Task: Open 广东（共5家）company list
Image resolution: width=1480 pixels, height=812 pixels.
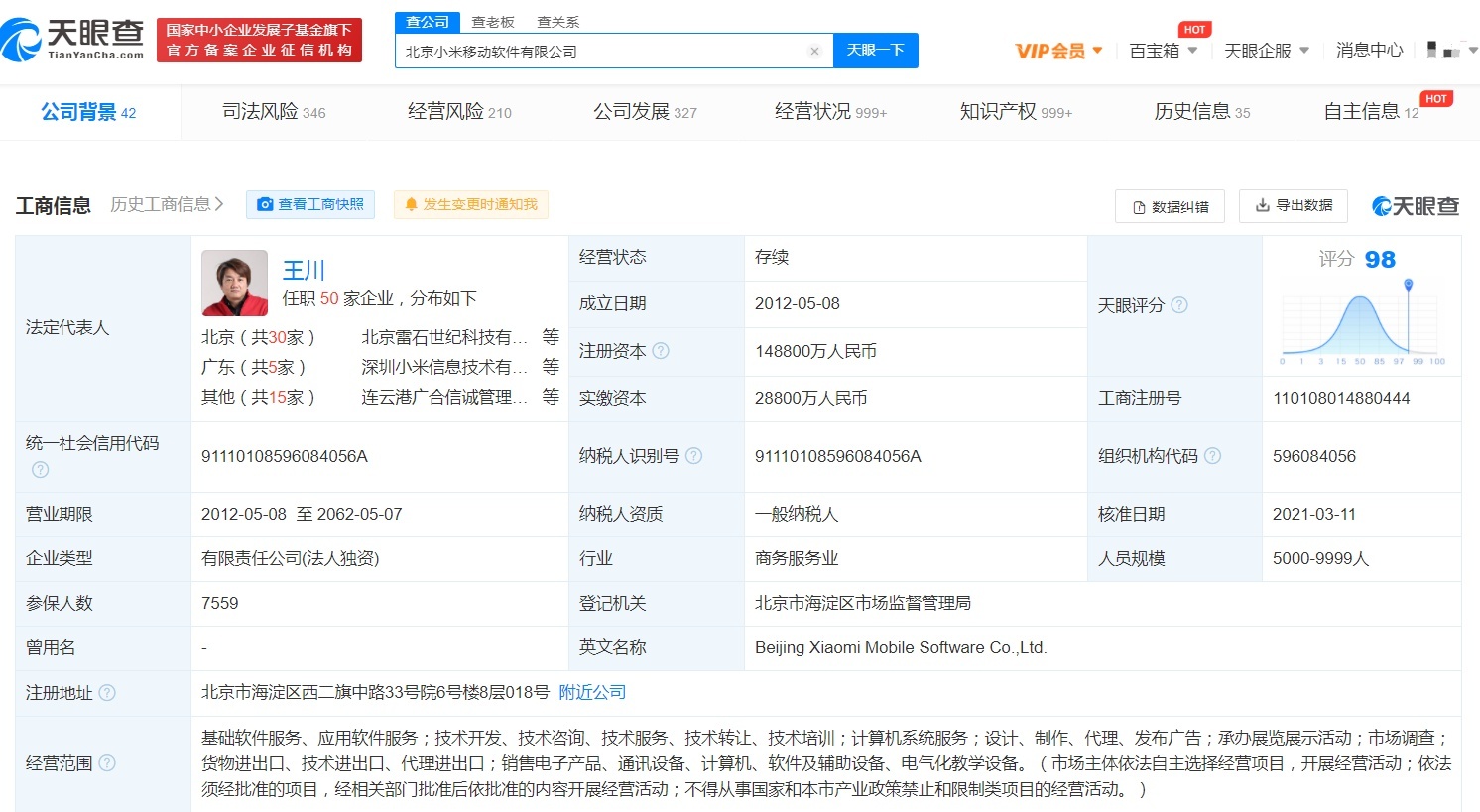Action: pyautogui.click(x=253, y=367)
